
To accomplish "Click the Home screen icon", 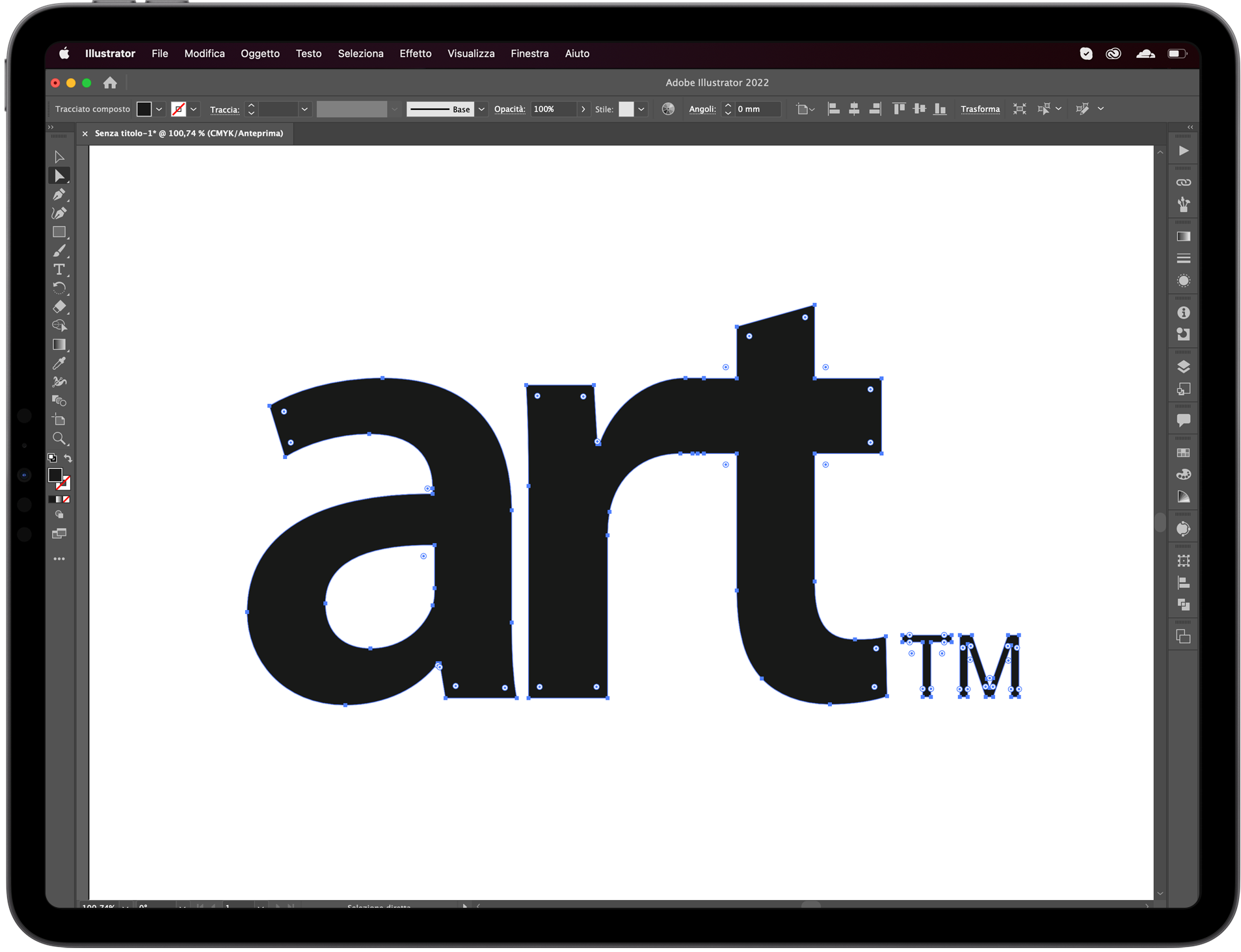I will (110, 83).
